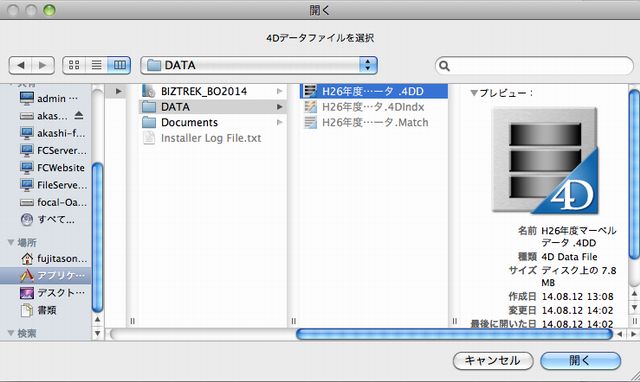
Task: Switch to icon view mode
Action: (x=74, y=65)
